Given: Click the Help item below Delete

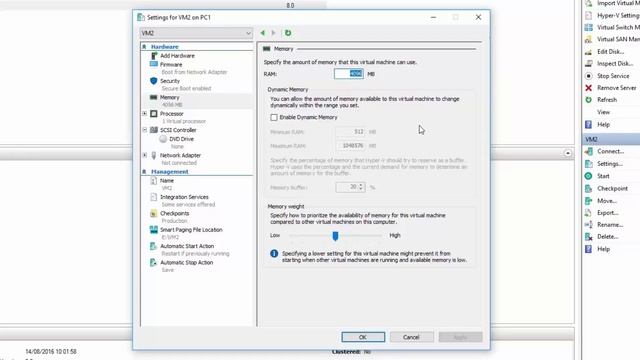Looking at the screenshot, I should [x=603, y=249].
